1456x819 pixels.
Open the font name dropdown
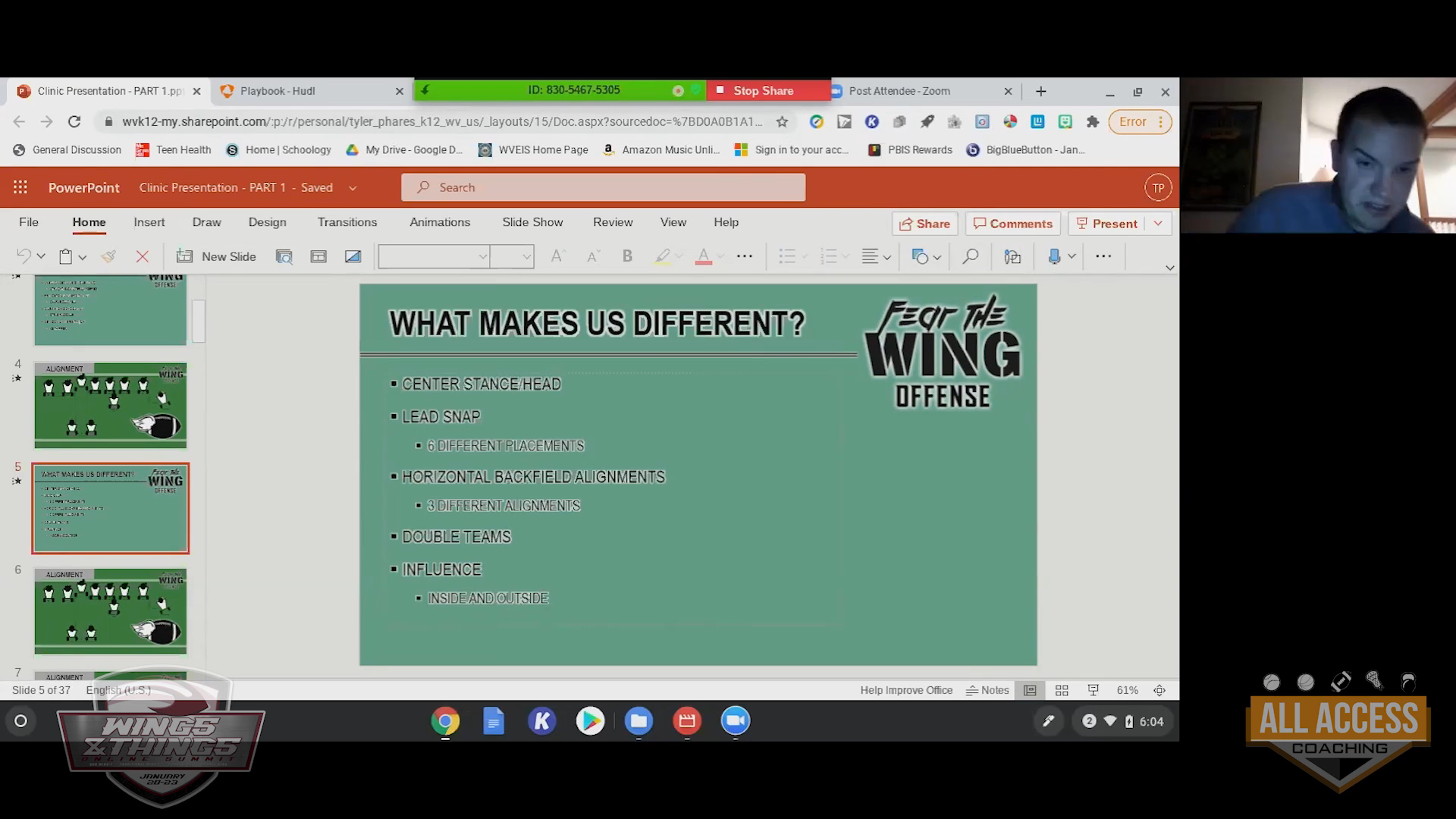434,256
